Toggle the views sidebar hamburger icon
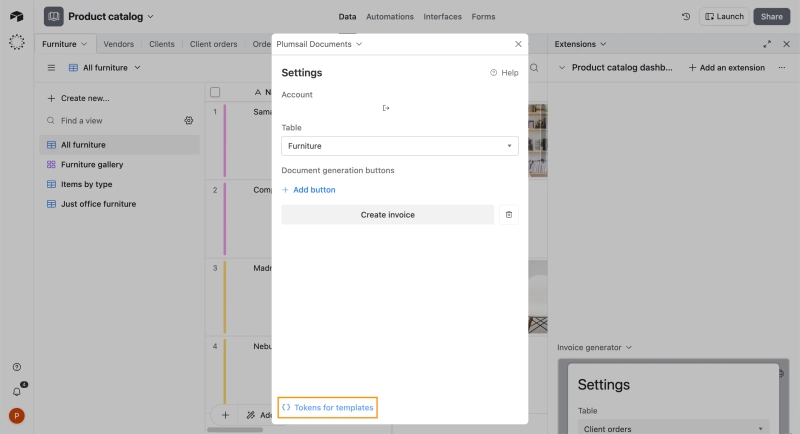 click(x=51, y=67)
